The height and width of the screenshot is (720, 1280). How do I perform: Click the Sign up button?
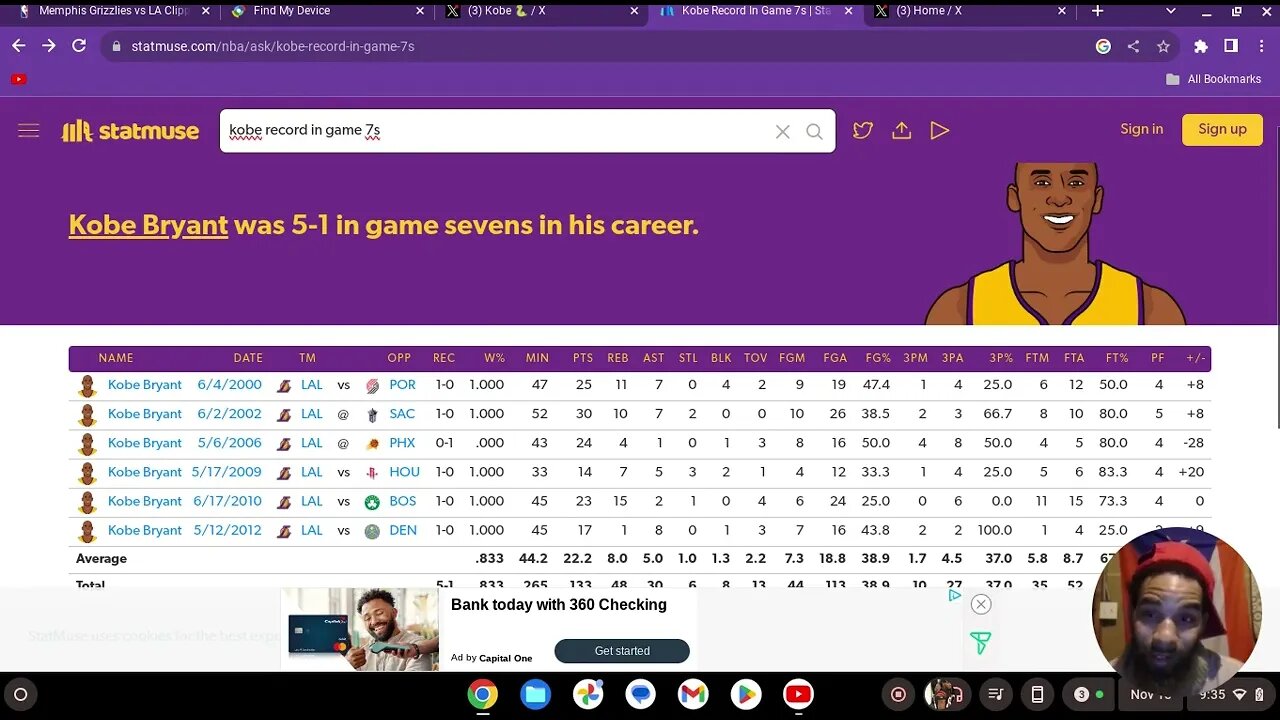[1222, 129]
